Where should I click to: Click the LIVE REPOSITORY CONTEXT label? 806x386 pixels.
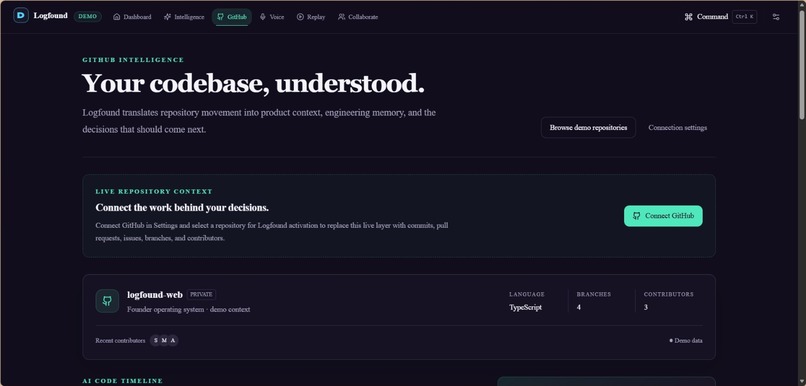click(x=154, y=191)
